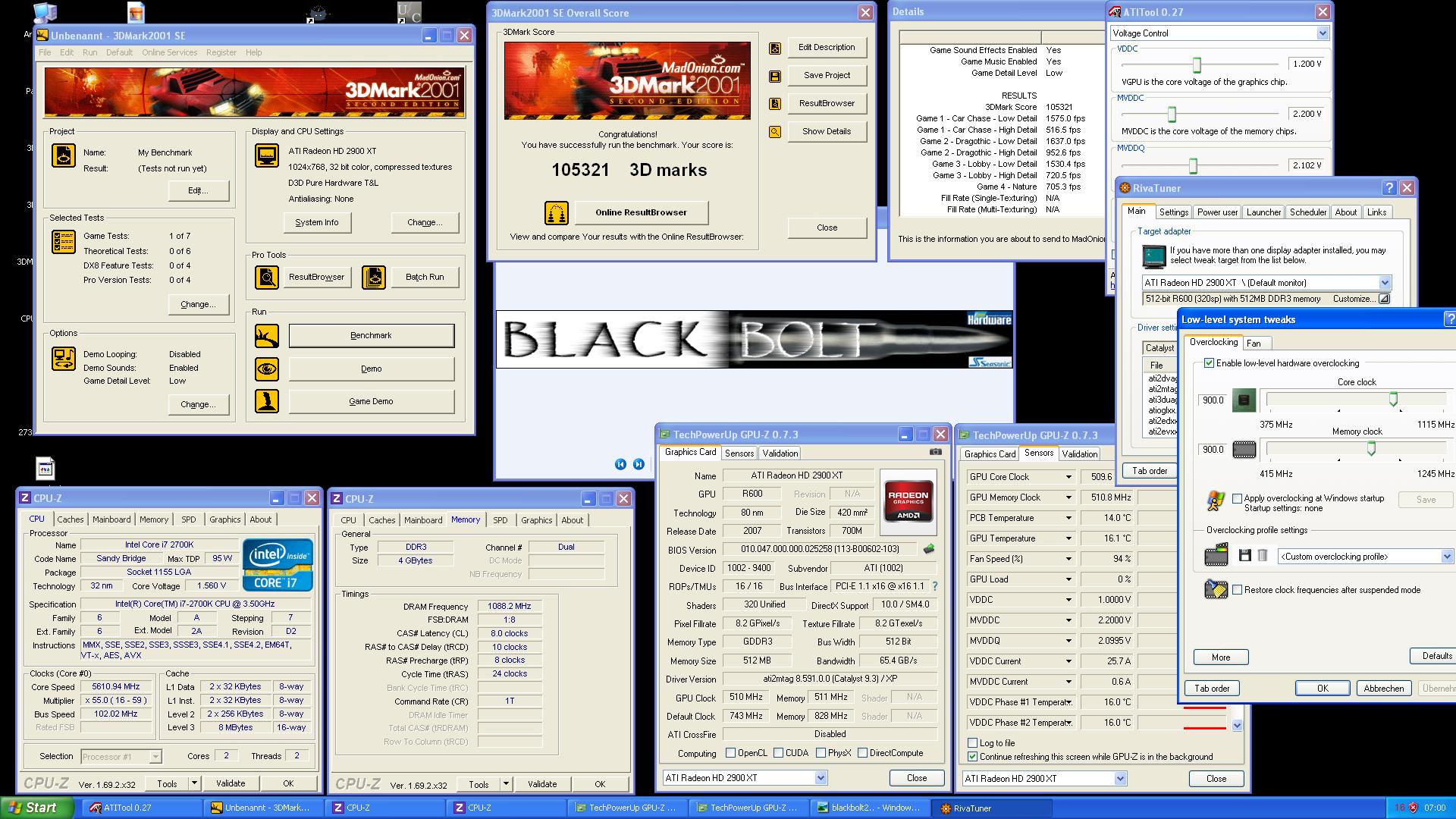Click the Abbrechen button in Low-level tweaks

(1384, 689)
